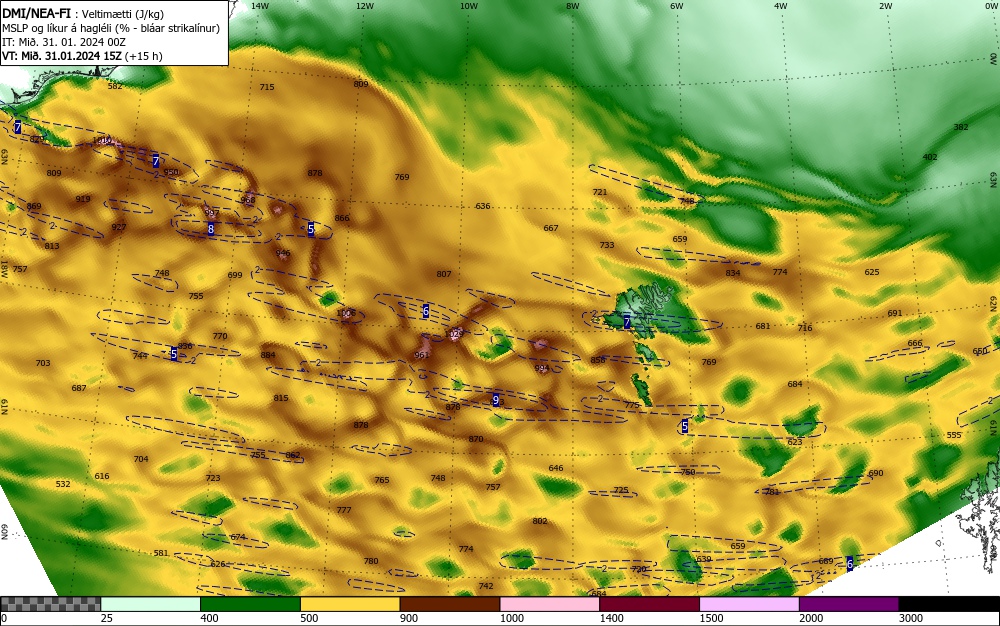Click the 10W longitude label

[x=469, y=6]
